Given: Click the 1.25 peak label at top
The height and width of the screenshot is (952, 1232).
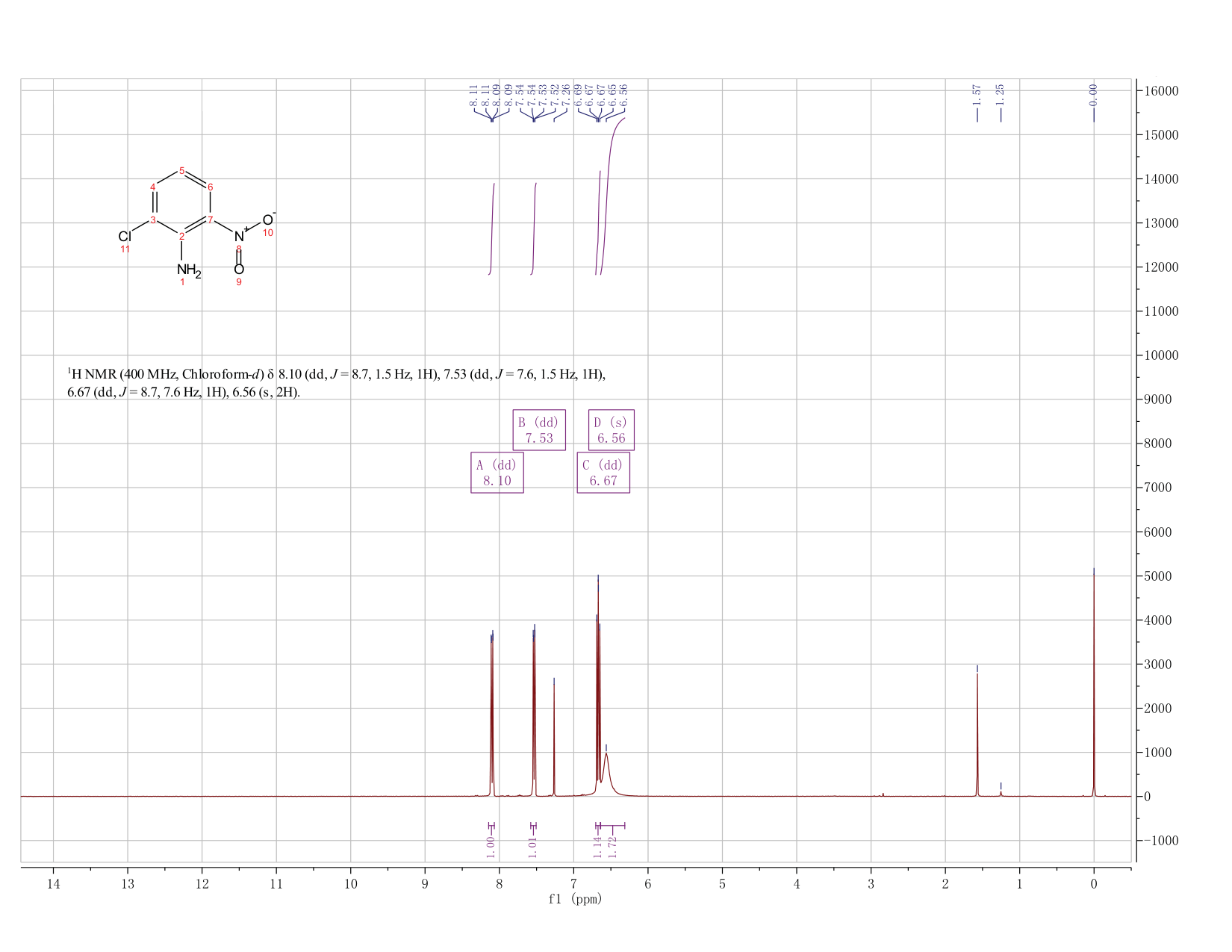Looking at the screenshot, I should pos(1001,95).
